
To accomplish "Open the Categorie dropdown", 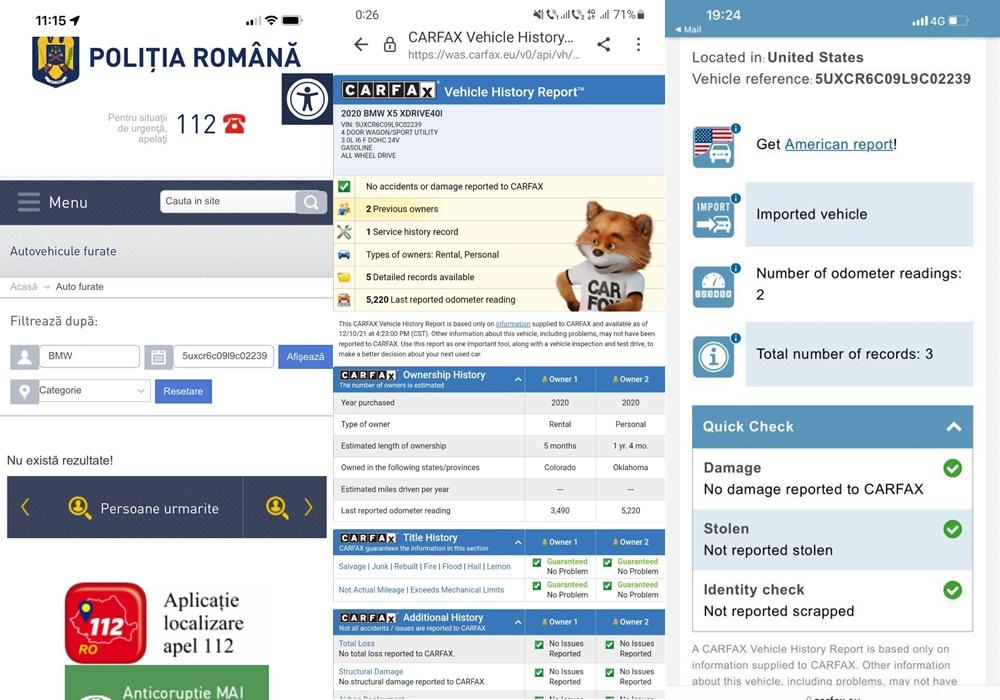I will [93, 391].
